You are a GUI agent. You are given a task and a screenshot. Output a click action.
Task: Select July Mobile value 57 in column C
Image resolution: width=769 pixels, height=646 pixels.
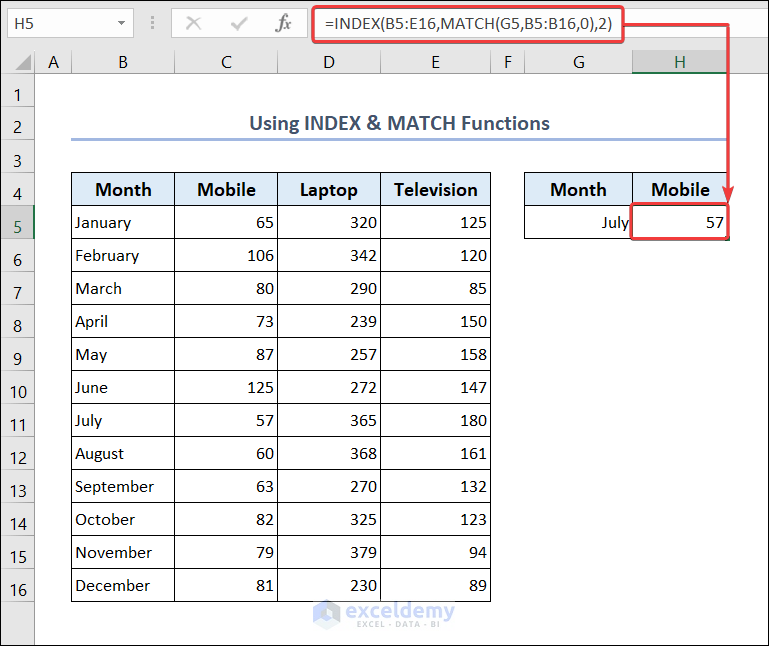click(x=226, y=420)
